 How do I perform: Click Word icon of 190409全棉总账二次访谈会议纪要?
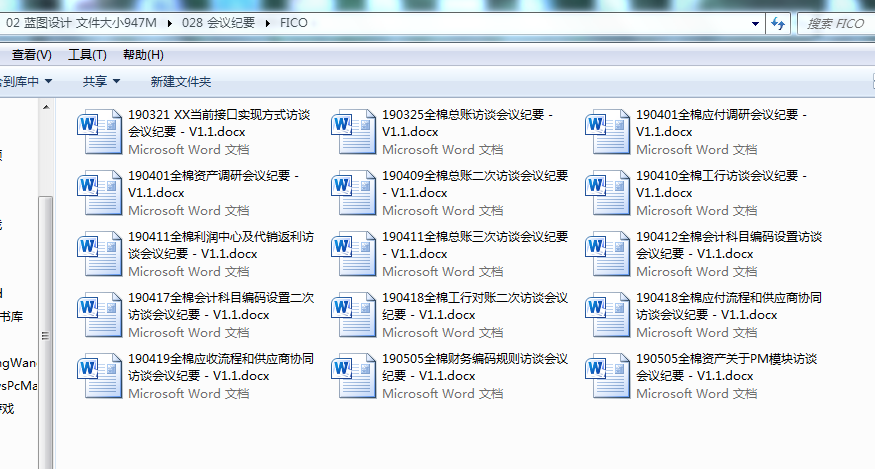[353, 193]
